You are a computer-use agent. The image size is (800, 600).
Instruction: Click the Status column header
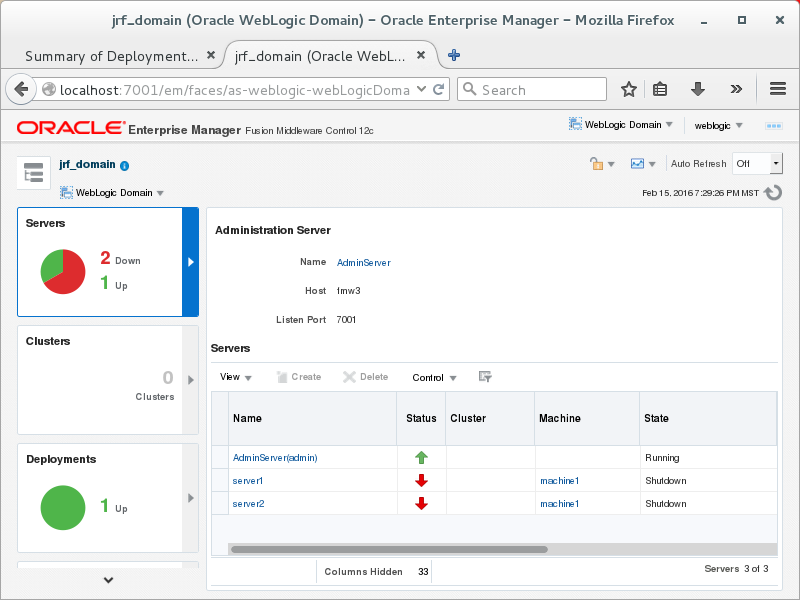point(421,418)
